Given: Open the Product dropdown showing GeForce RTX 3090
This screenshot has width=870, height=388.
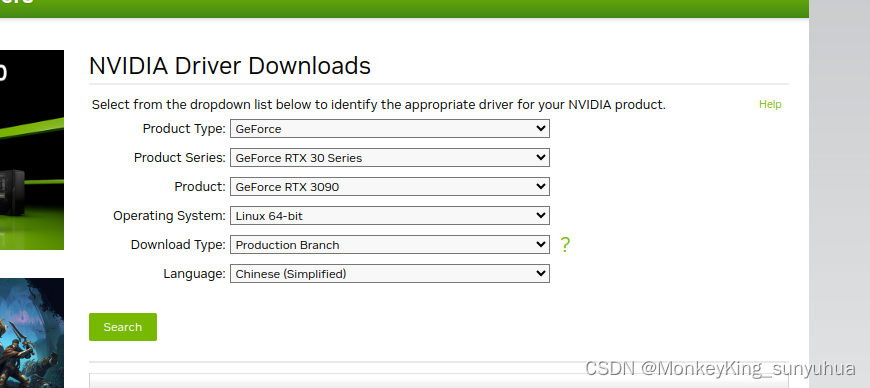Looking at the screenshot, I should (x=390, y=187).
